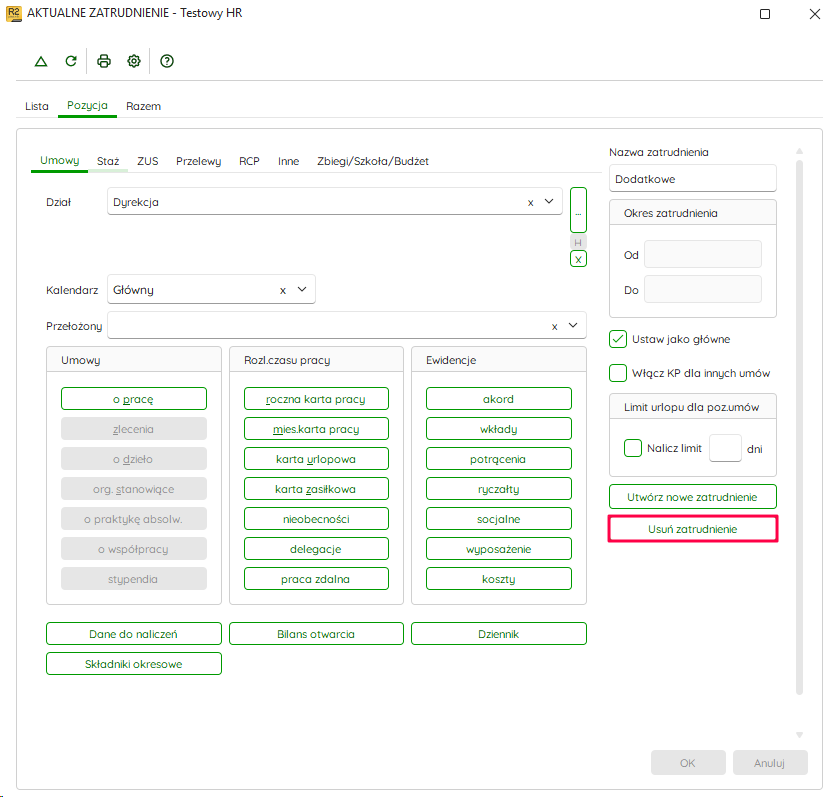Screen dimensions: 832x797
Task: Click the green x button beside Dział
Action: click(578, 259)
